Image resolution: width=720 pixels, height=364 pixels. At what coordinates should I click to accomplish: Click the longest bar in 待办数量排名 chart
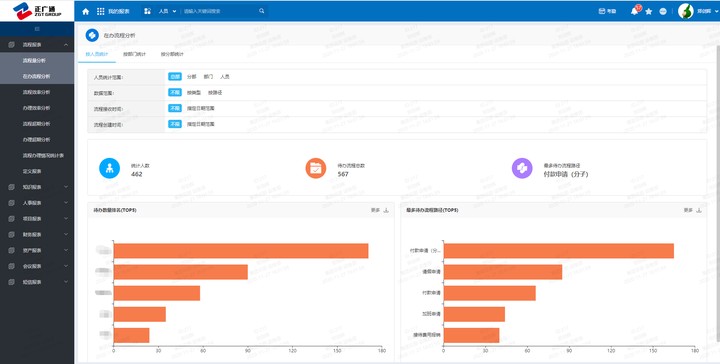click(x=241, y=251)
